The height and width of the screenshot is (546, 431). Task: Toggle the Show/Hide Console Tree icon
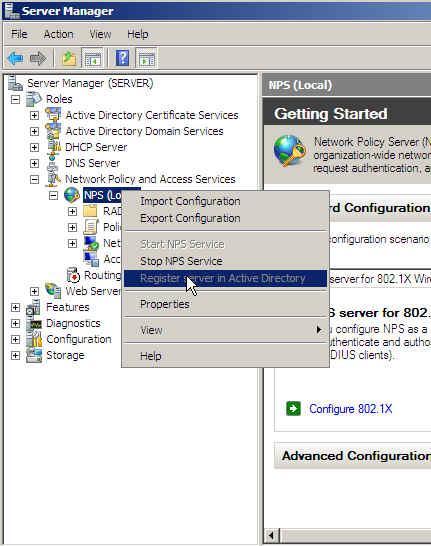93,58
